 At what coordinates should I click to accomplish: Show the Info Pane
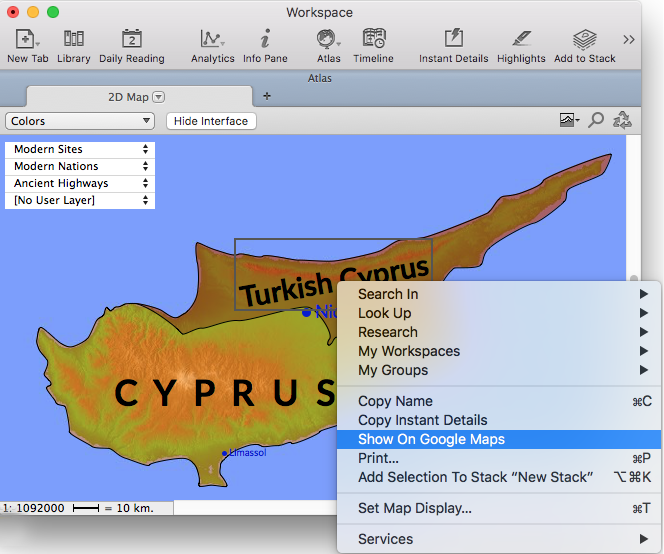click(x=265, y=40)
